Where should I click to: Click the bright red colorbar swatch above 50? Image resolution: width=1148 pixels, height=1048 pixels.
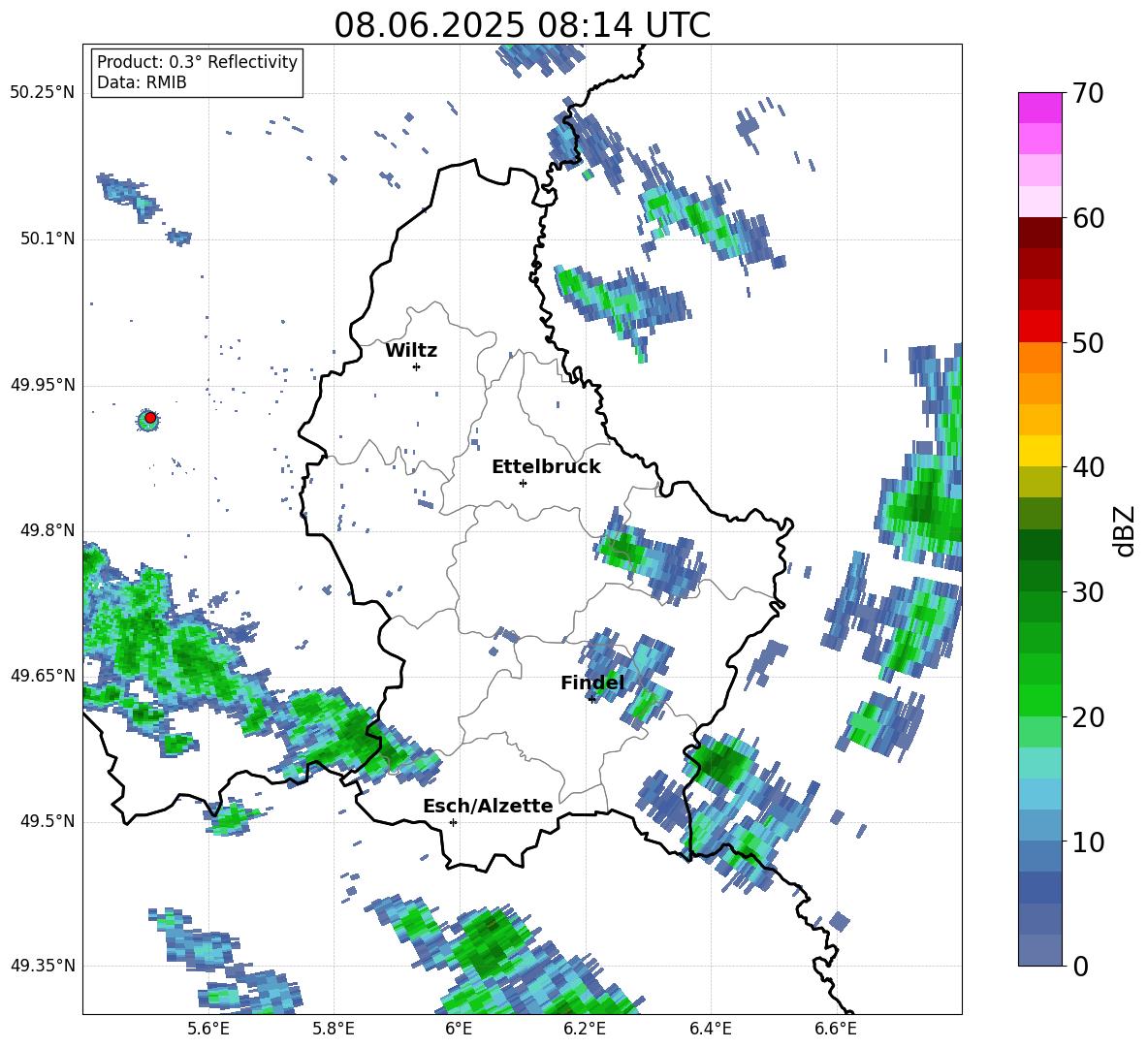(x=1039, y=326)
